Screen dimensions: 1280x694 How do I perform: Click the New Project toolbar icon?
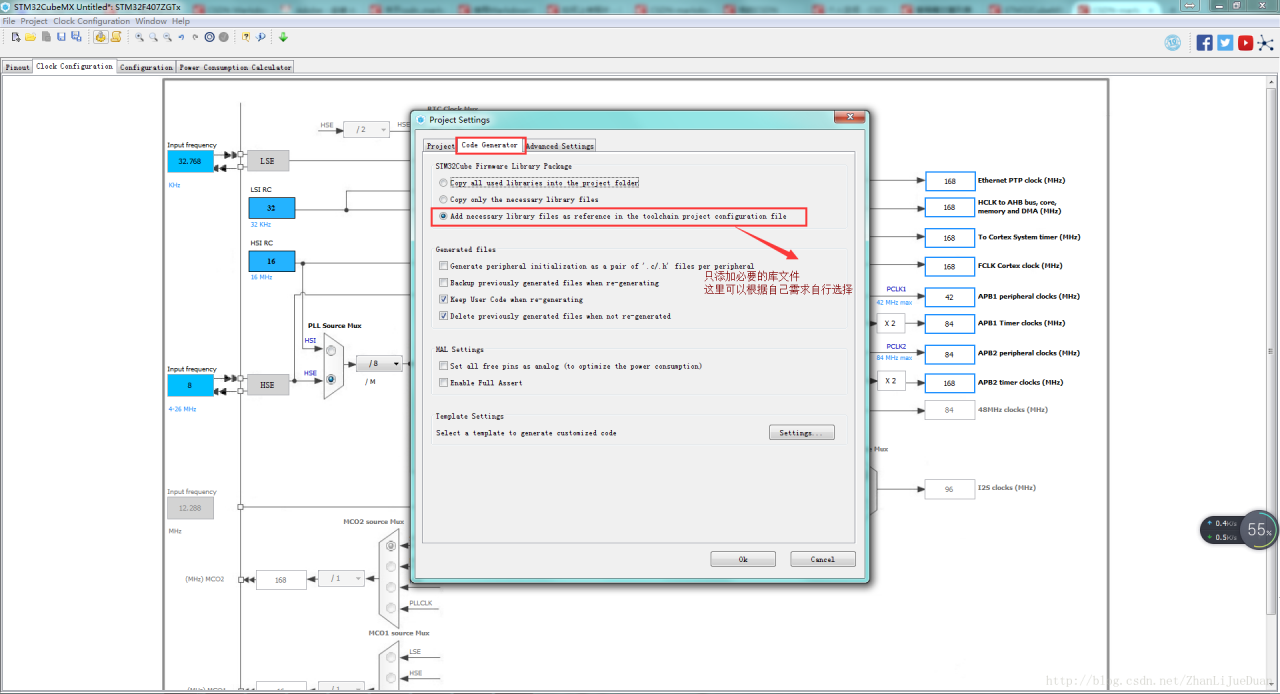(x=16, y=37)
